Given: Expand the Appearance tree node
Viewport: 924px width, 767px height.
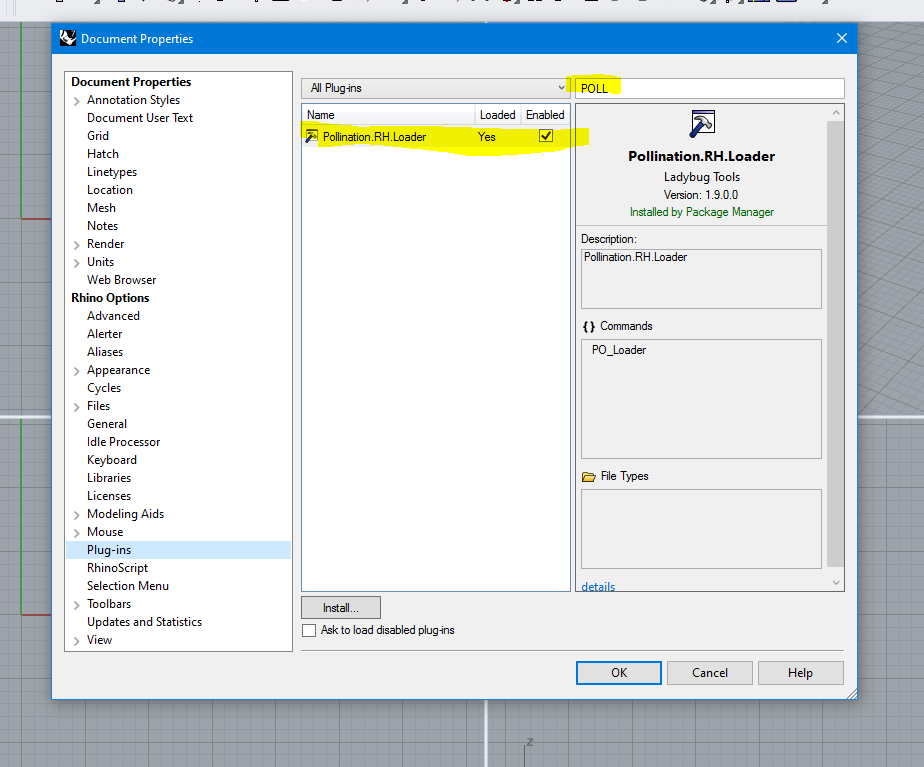Looking at the screenshot, I should (77, 371).
